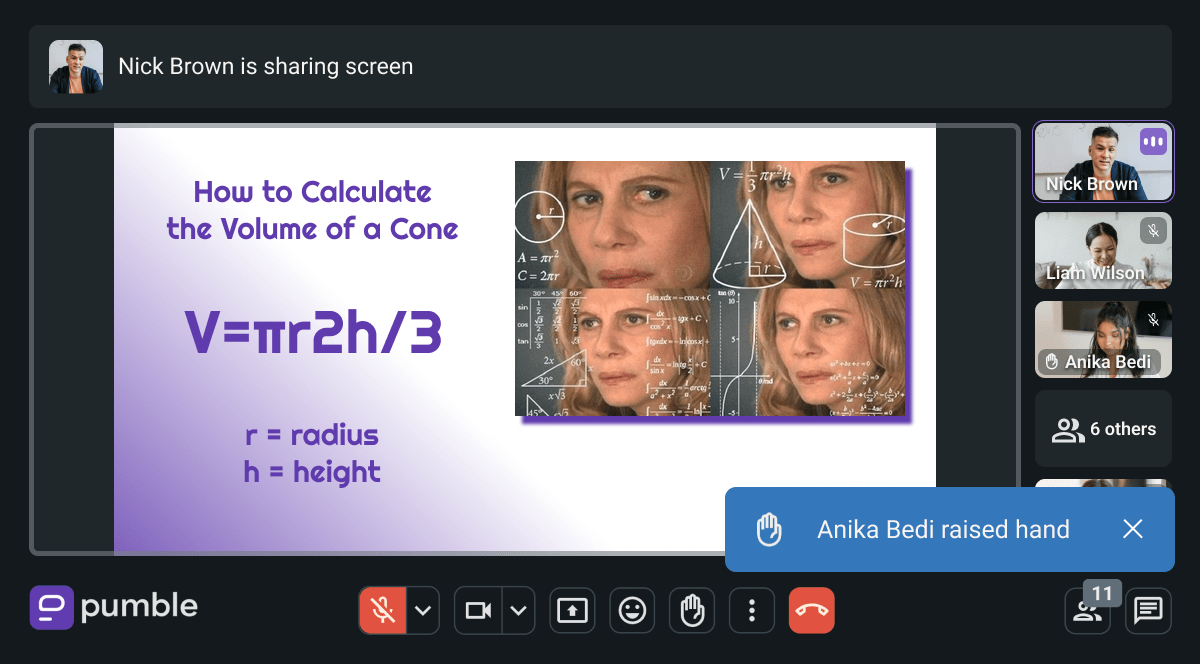Click the confused math lady meme image
1200x664 pixels.
(710, 288)
